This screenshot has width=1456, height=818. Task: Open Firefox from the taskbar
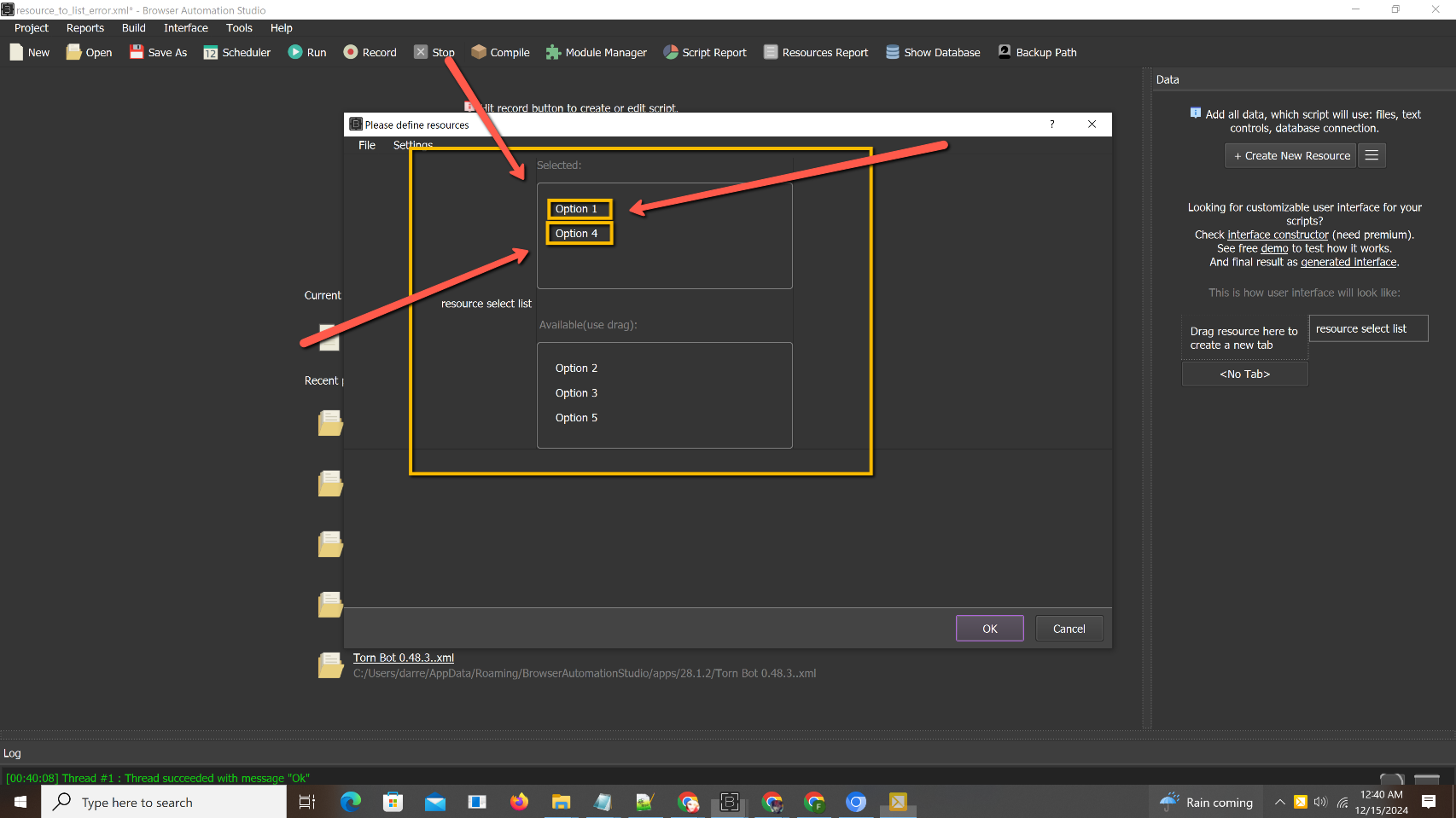click(x=519, y=802)
